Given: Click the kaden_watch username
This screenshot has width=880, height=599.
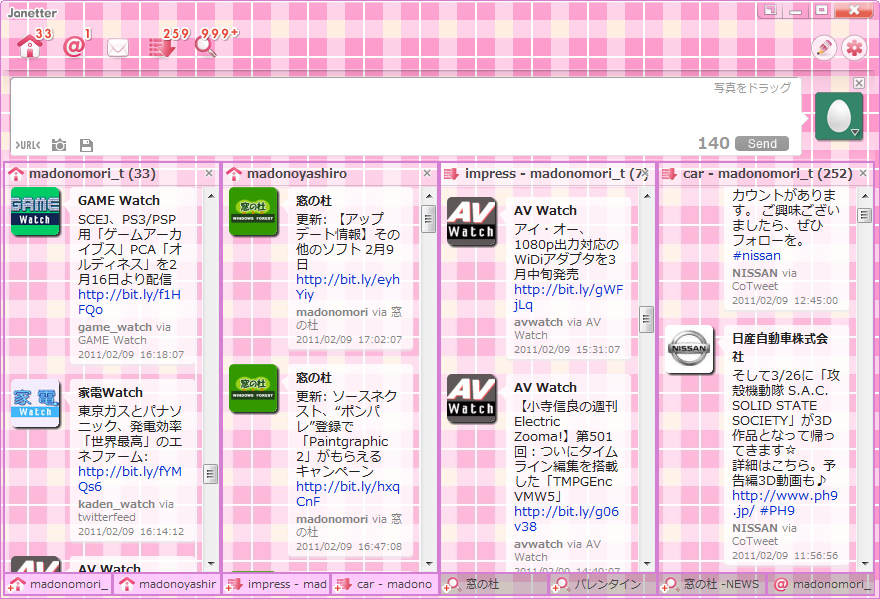Looking at the screenshot, I should pos(117,504).
